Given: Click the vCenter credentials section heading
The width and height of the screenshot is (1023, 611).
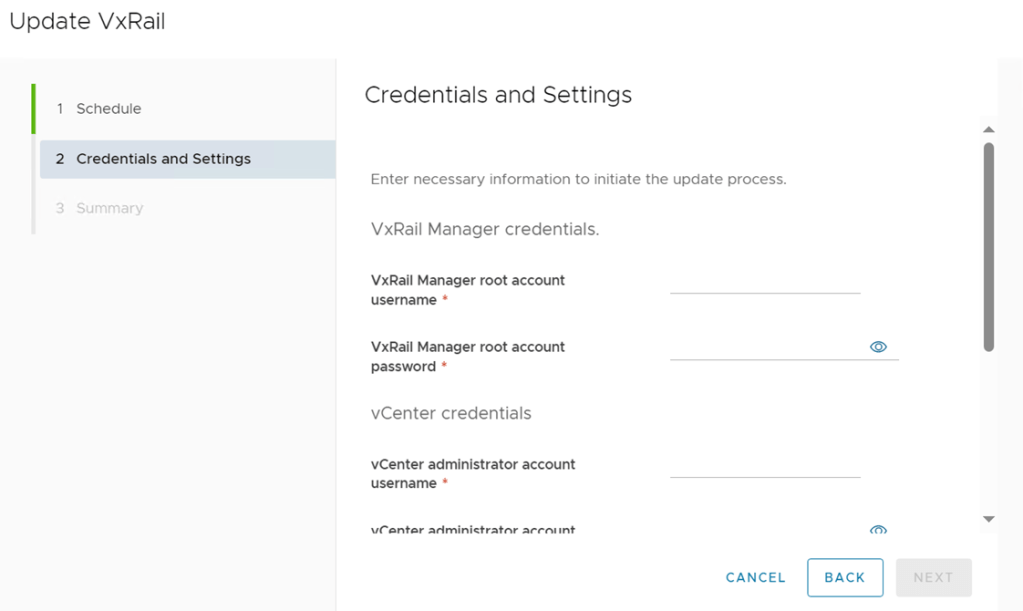Looking at the screenshot, I should tap(451, 413).
